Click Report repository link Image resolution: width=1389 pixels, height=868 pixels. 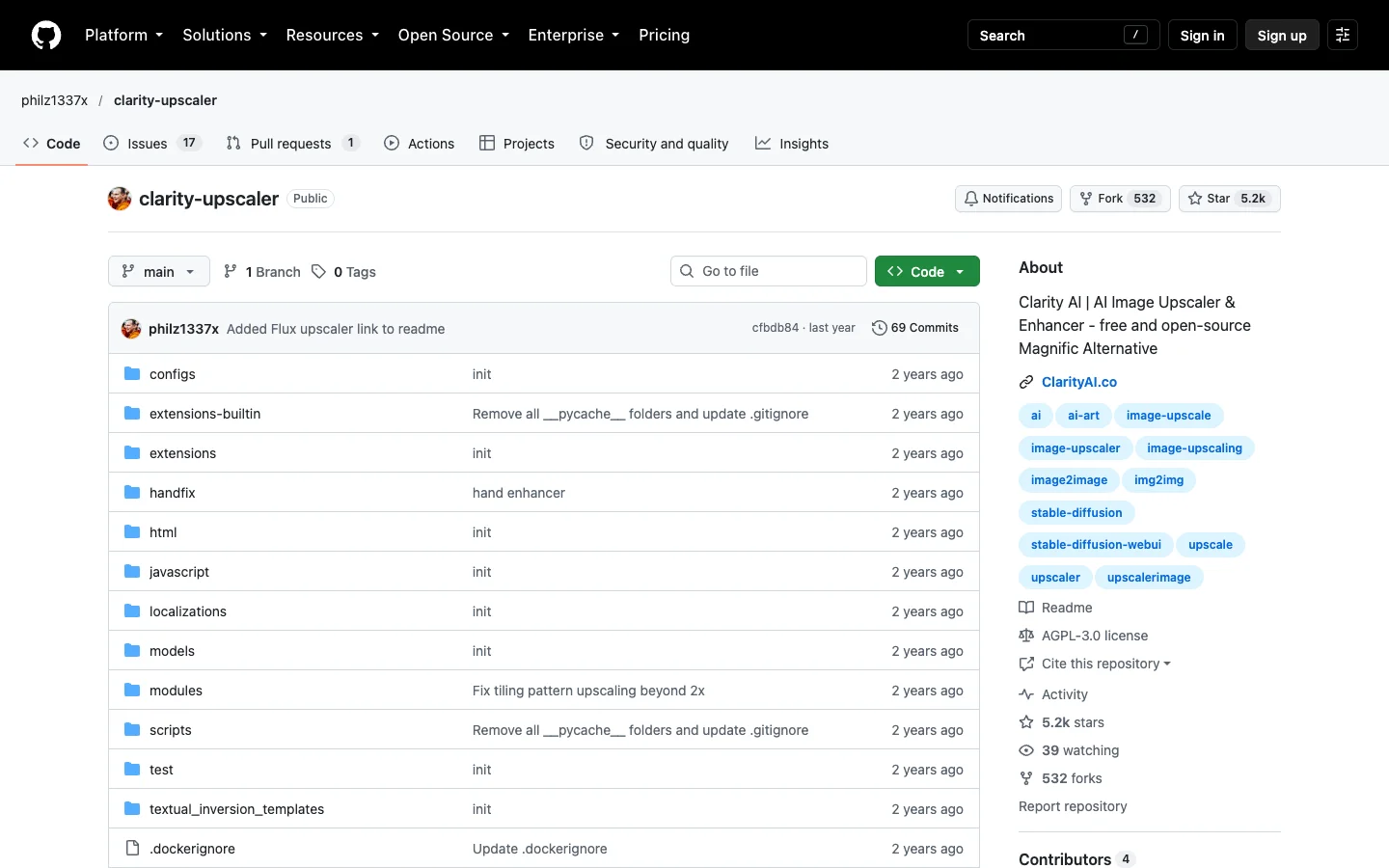pyautogui.click(x=1073, y=806)
